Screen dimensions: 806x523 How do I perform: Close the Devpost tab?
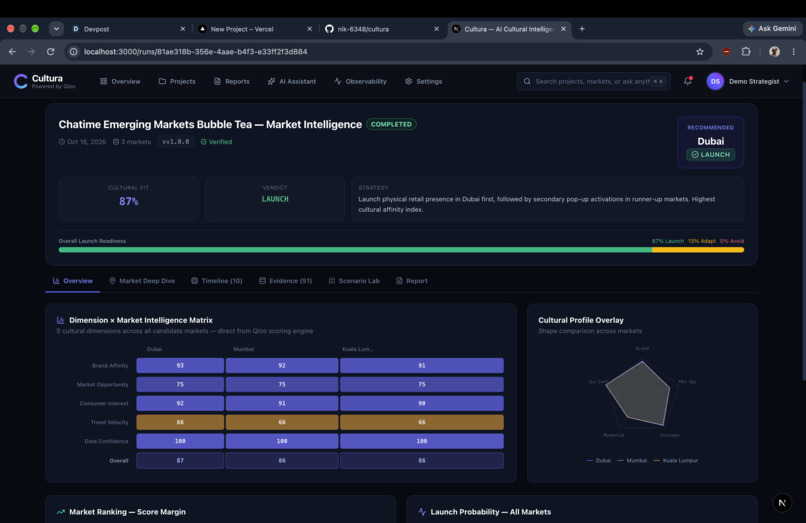pos(182,29)
